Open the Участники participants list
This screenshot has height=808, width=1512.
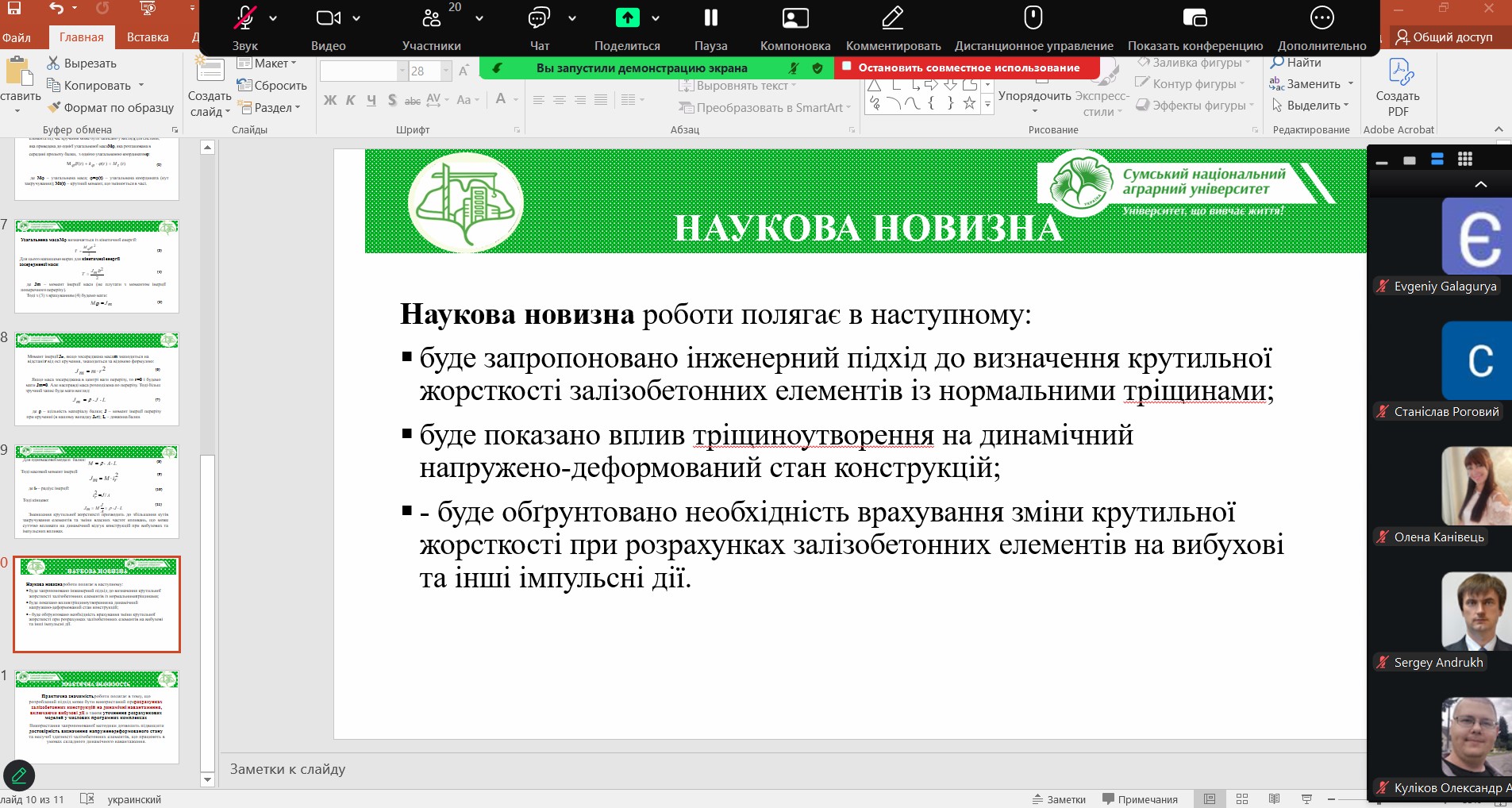click(x=431, y=18)
